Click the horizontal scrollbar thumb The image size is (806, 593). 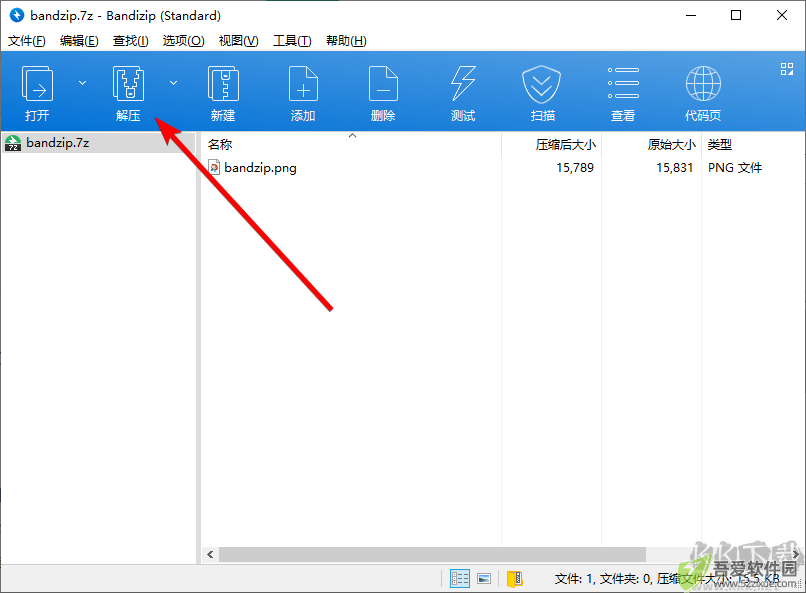click(432, 554)
